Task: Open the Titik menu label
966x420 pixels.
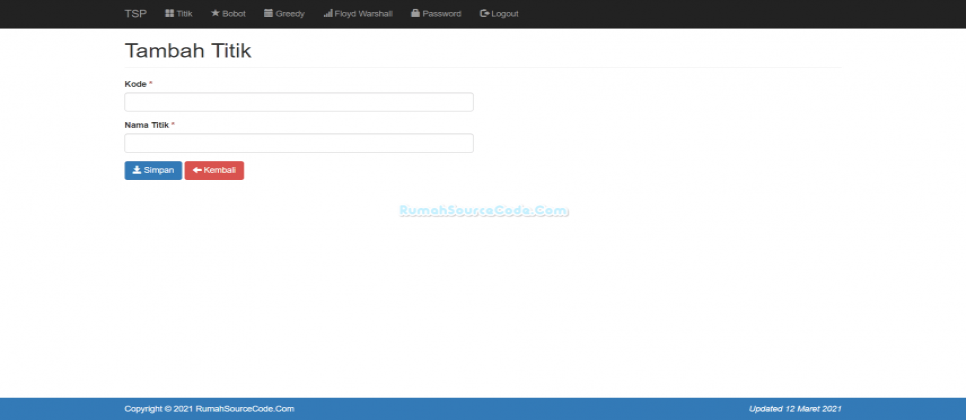Action: pos(185,14)
